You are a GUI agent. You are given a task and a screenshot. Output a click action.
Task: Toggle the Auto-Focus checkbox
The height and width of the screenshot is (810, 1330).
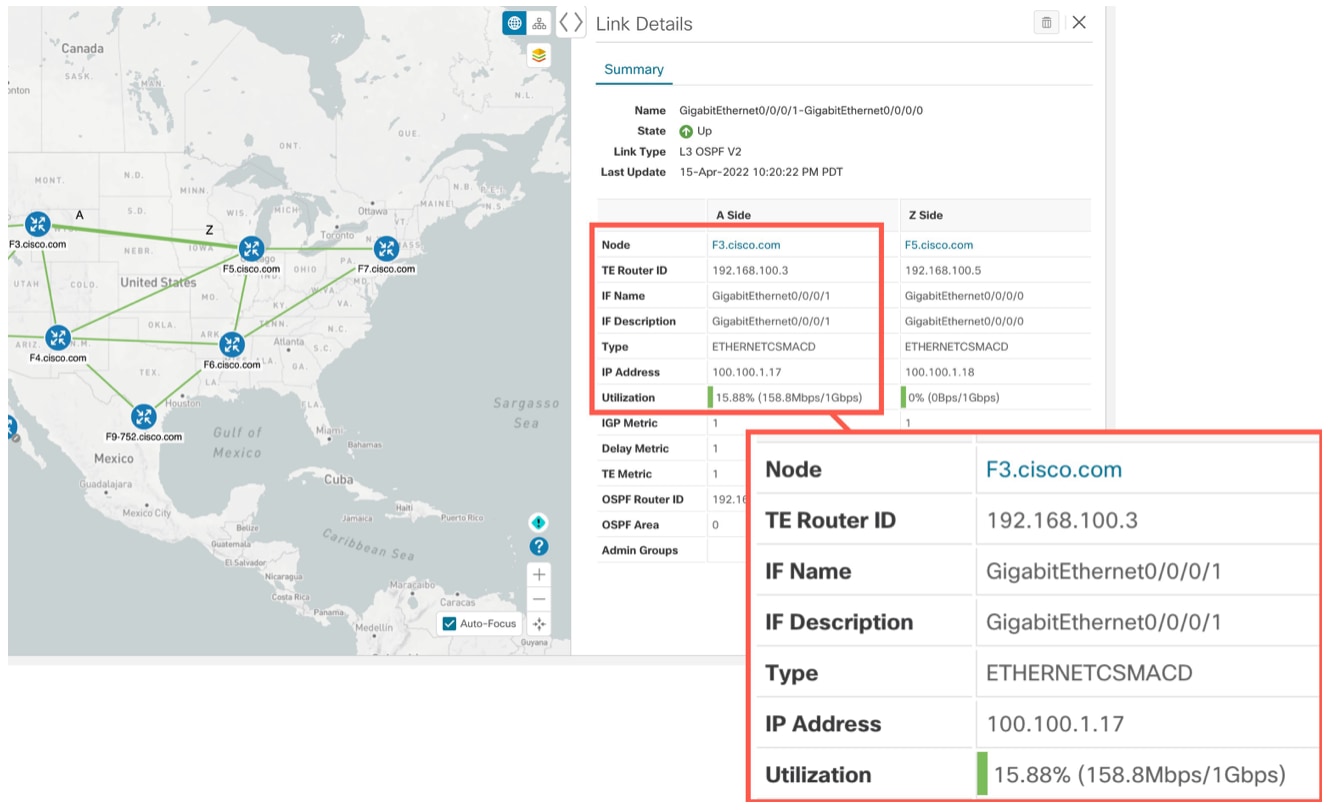pyautogui.click(x=448, y=623)
